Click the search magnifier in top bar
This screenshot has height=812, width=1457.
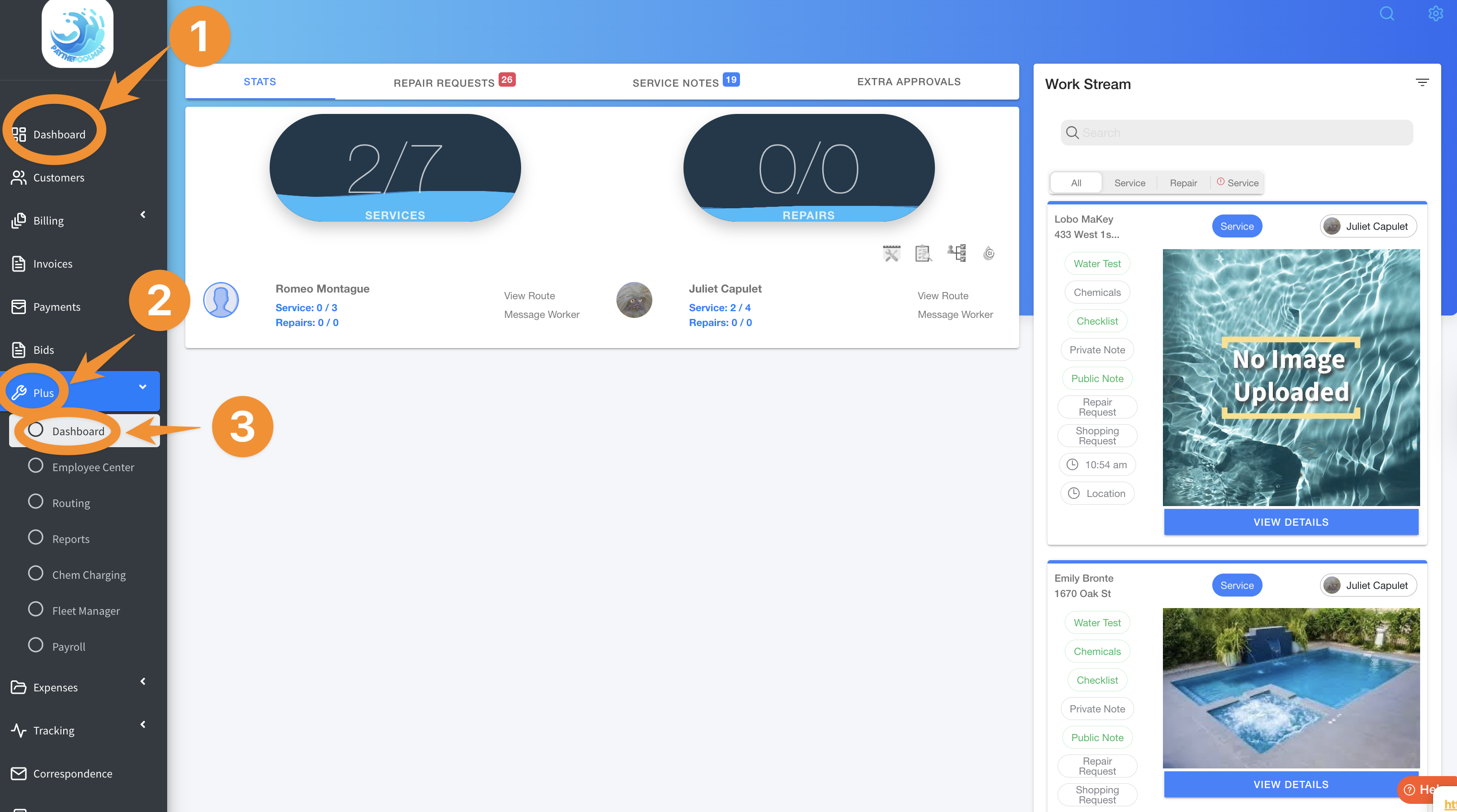coord(1387,13)
